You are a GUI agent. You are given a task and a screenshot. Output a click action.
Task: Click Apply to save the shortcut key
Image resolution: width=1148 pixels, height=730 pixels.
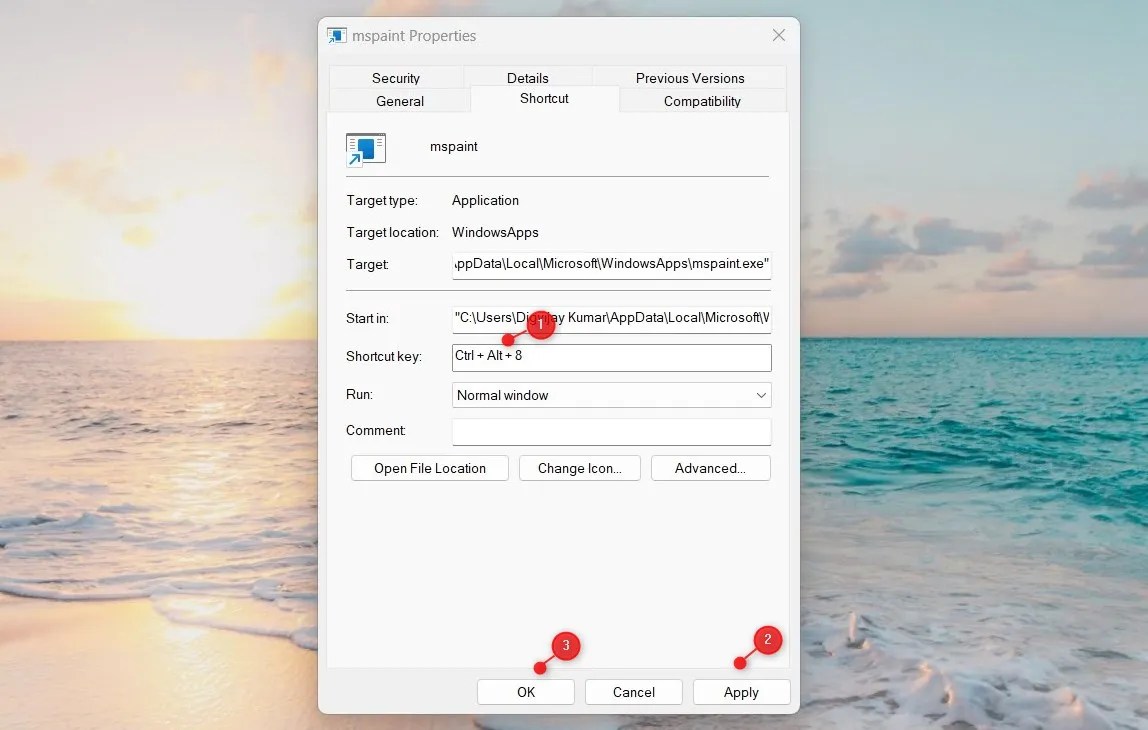tap(741, 691)
